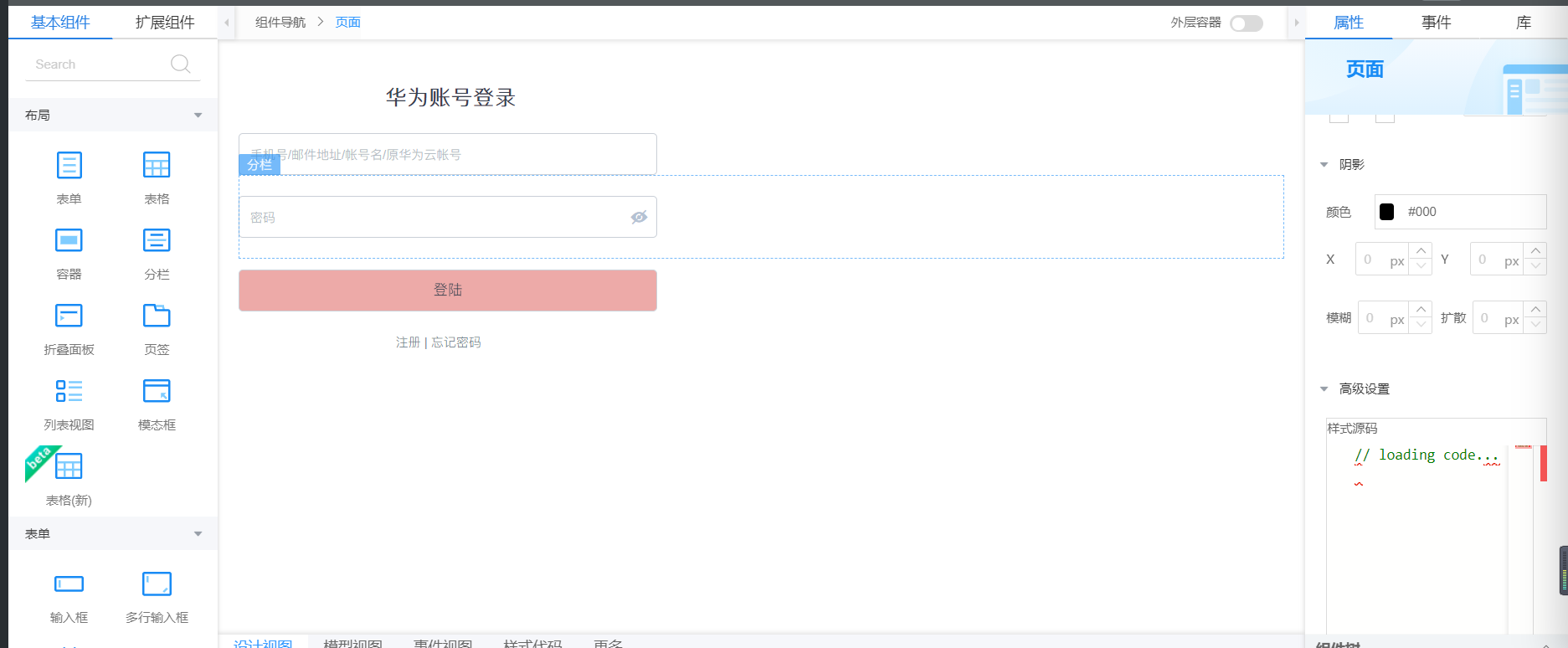Decrease the 扩散 spread value
This screenshot has height=648, width=1568.
[1535, 325]
